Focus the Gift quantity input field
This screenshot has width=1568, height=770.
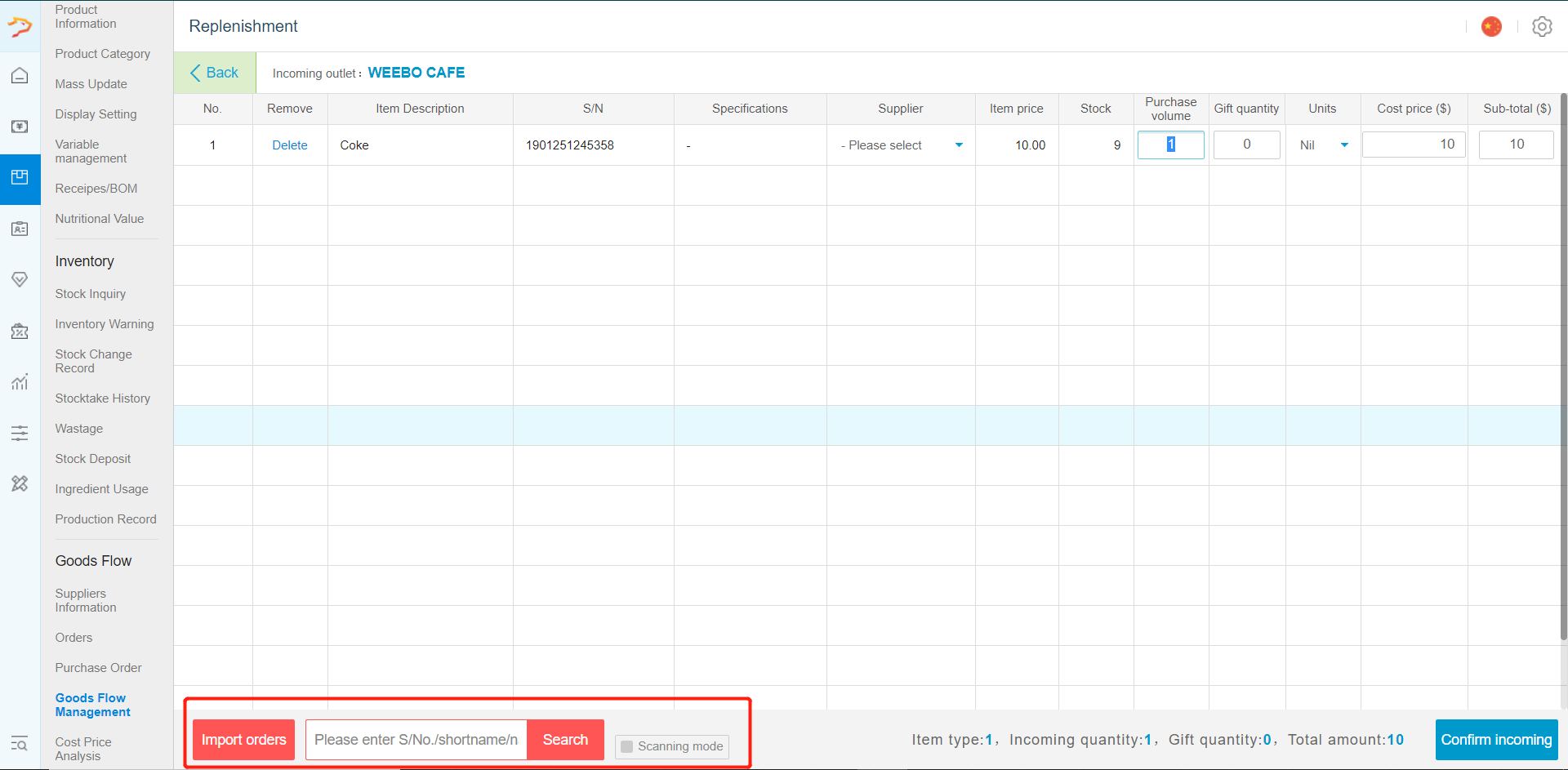coord(1247,145)
